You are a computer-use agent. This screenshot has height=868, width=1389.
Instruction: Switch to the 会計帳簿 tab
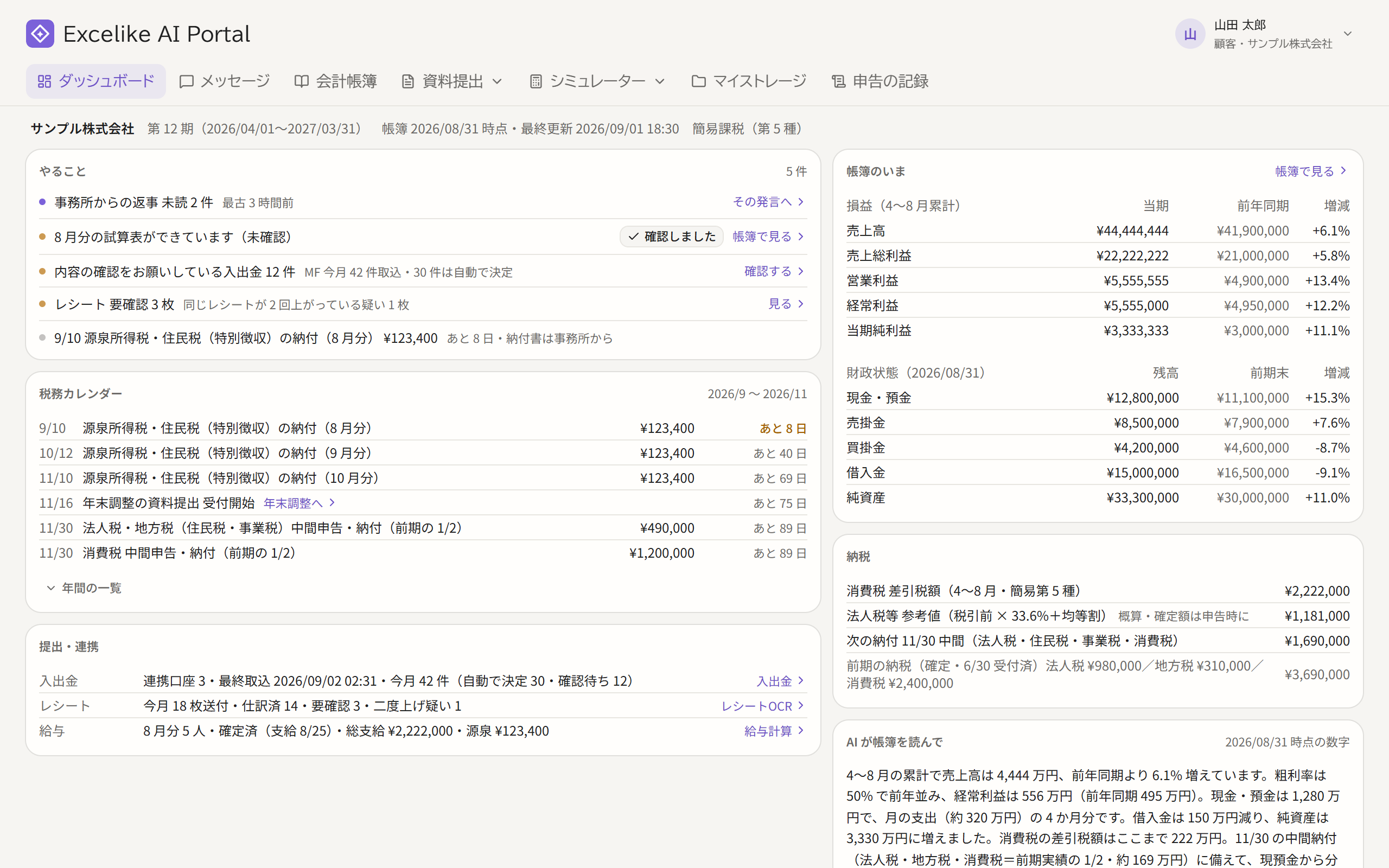coord(335,81)
